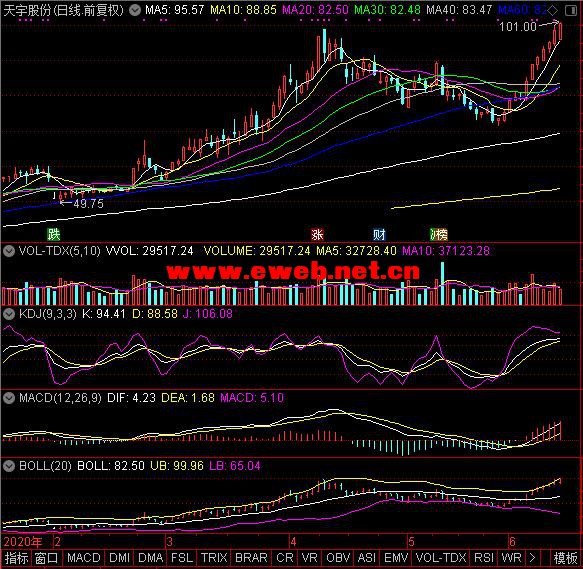Click the month 3 marker on time axis

[x=169, y=542]
